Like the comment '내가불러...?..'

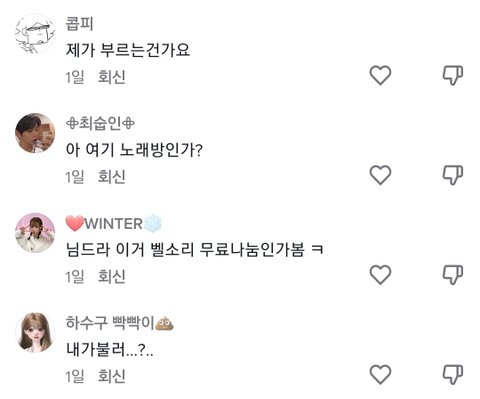click(x=380, y=374)
